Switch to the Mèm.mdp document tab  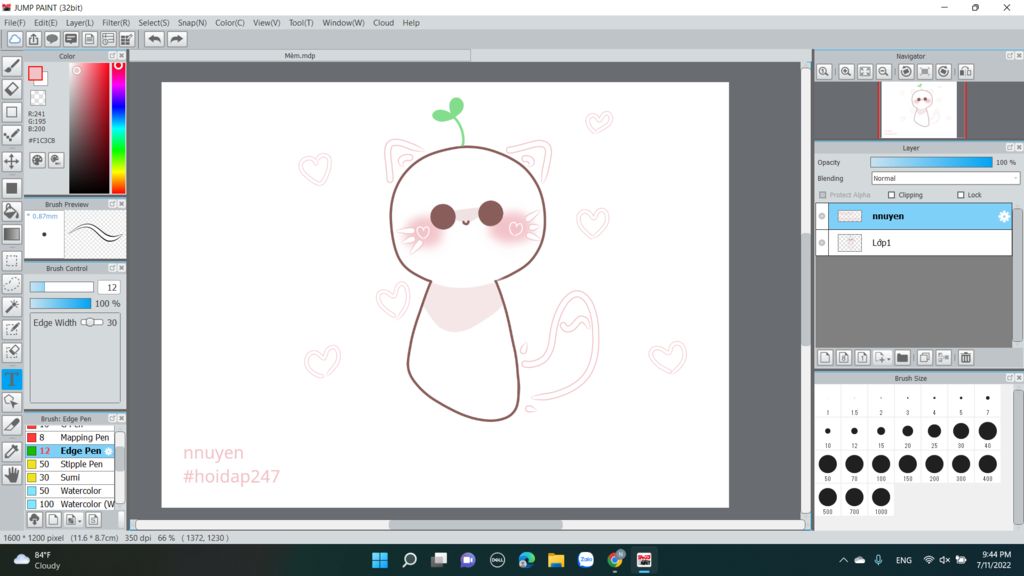click(300, 56)
